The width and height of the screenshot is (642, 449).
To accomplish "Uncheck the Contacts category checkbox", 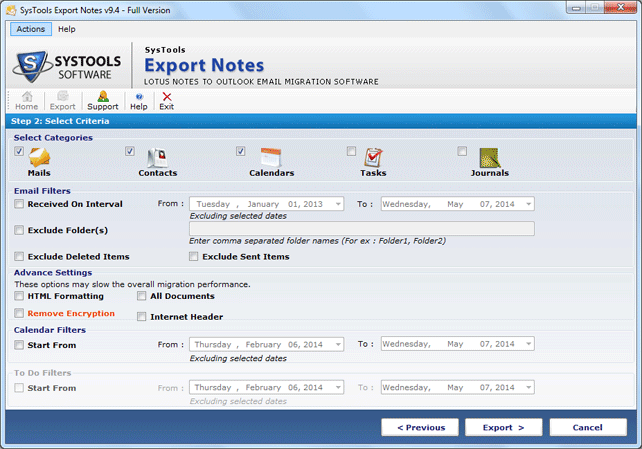I will tap(130, 151).
